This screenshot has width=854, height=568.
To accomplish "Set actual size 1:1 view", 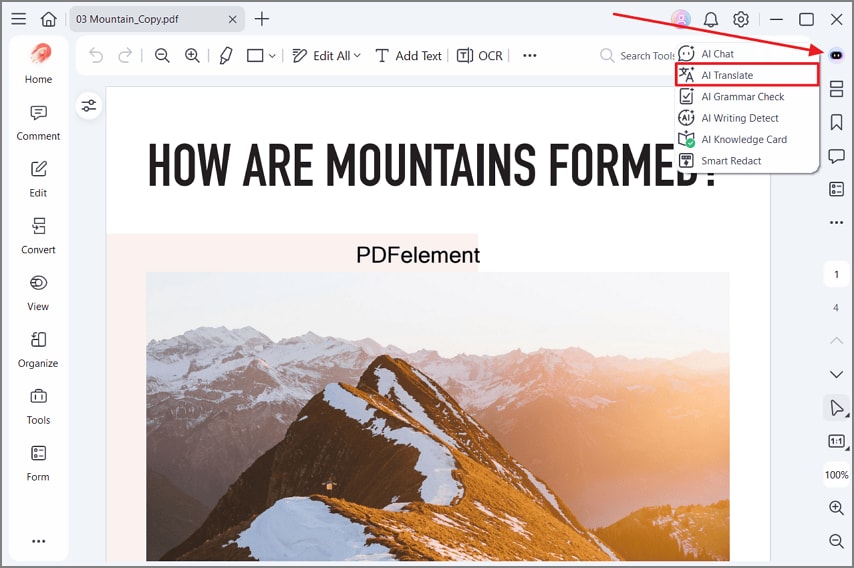I will [837, 441].
